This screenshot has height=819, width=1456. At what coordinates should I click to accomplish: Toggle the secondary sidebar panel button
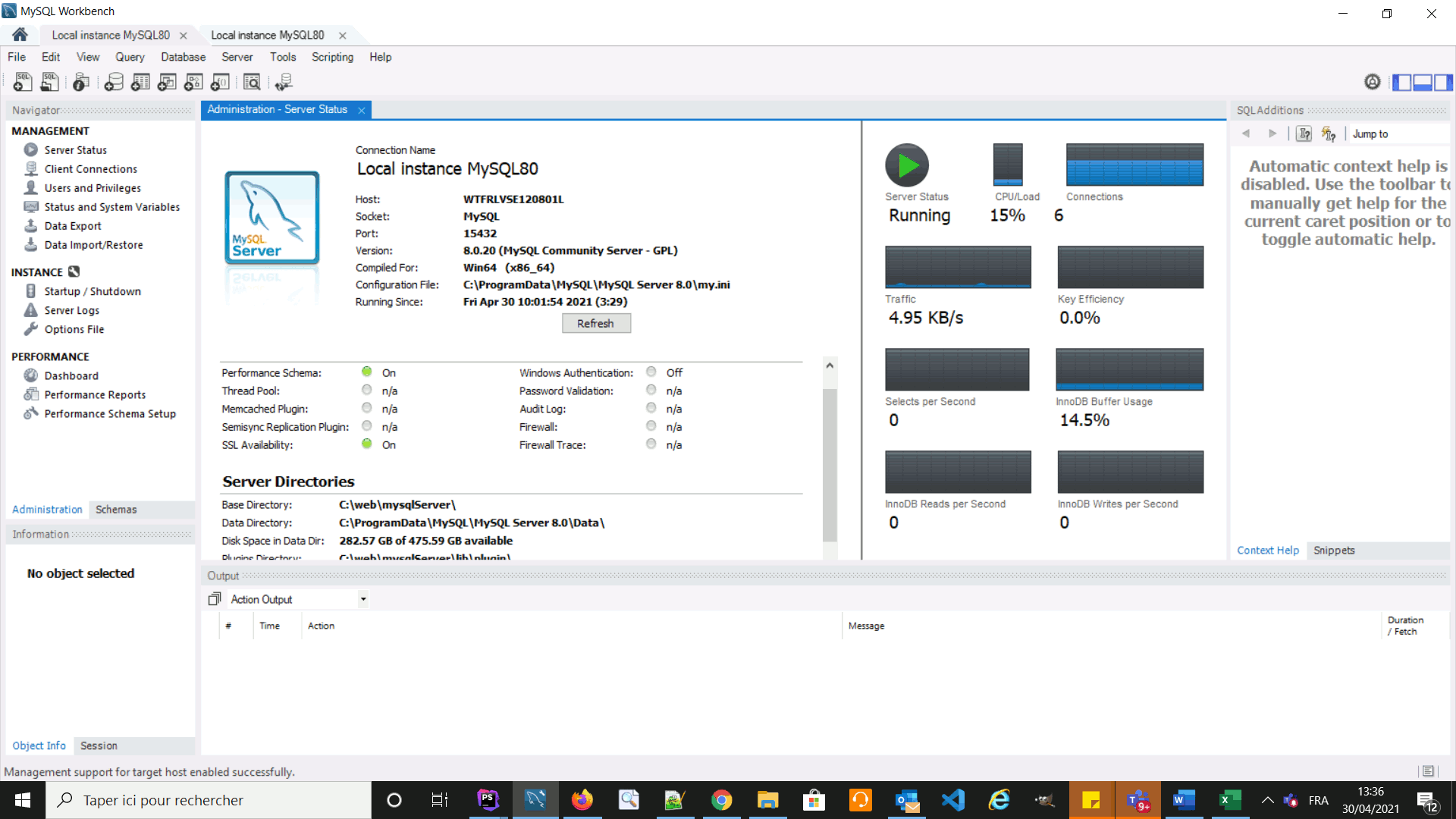pos(1443,82)
